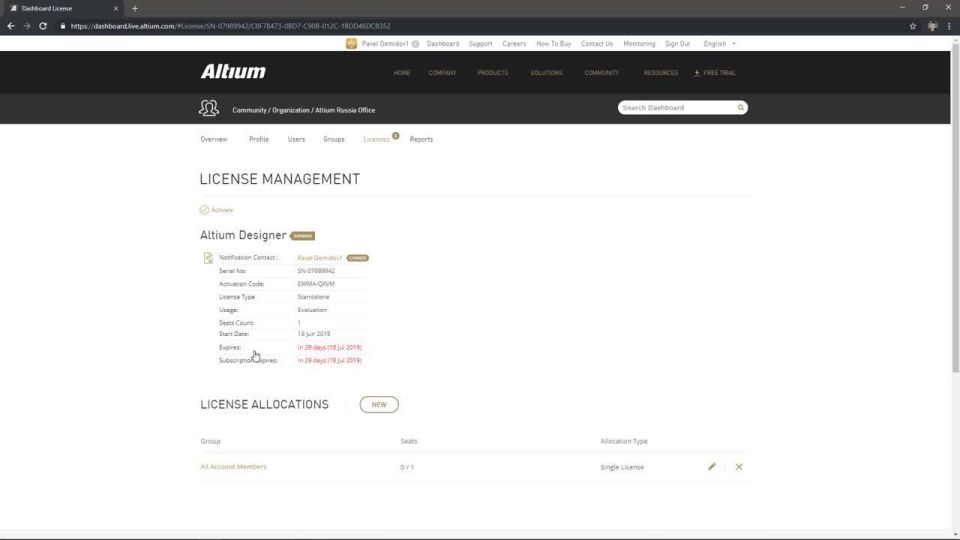The image size is (960, 540).
Task: Click the 0 / 1 seats cell
Action: point(407,467)
